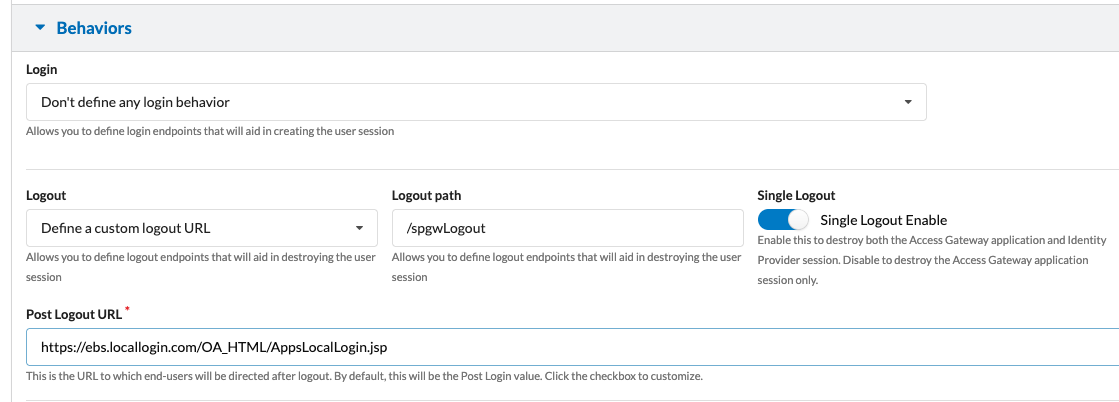
Task: Collapse the Behaviors section triangle
Action: click(40, 28)
